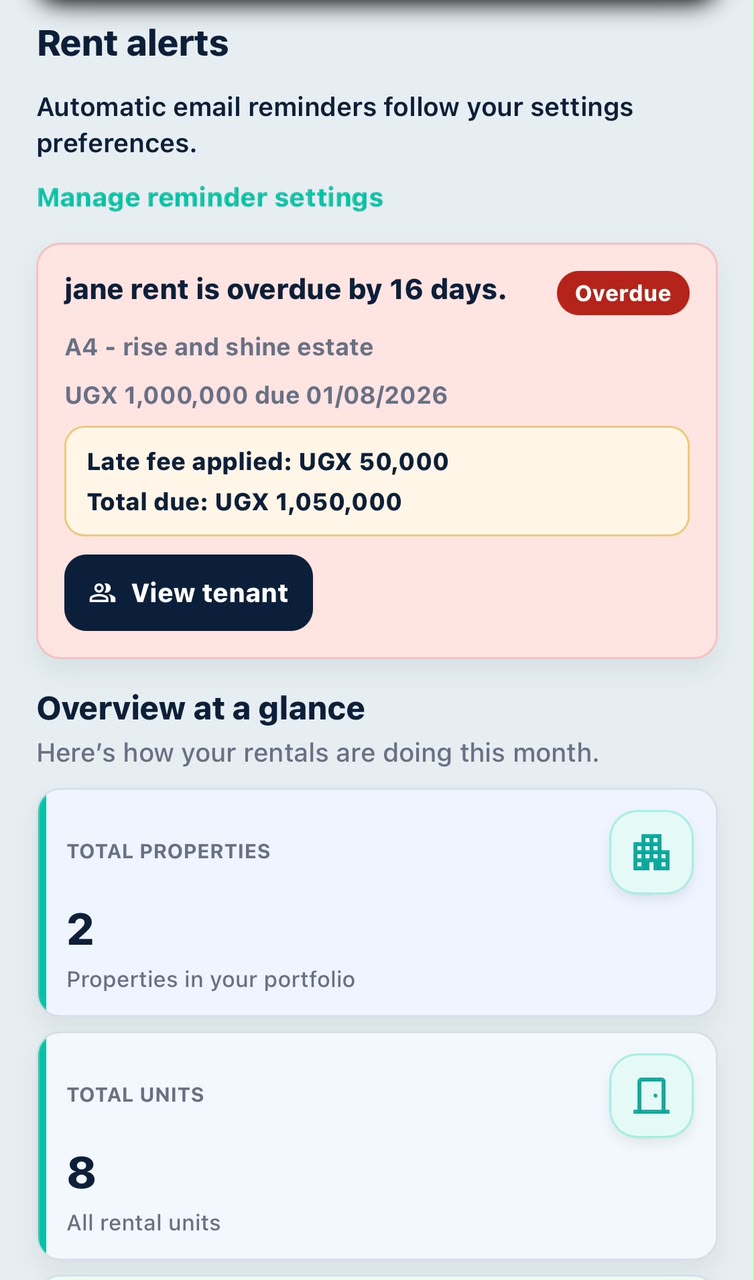Open the Total Properties card label
This screenshot has width=754, height=1280.
coord(169,852)
